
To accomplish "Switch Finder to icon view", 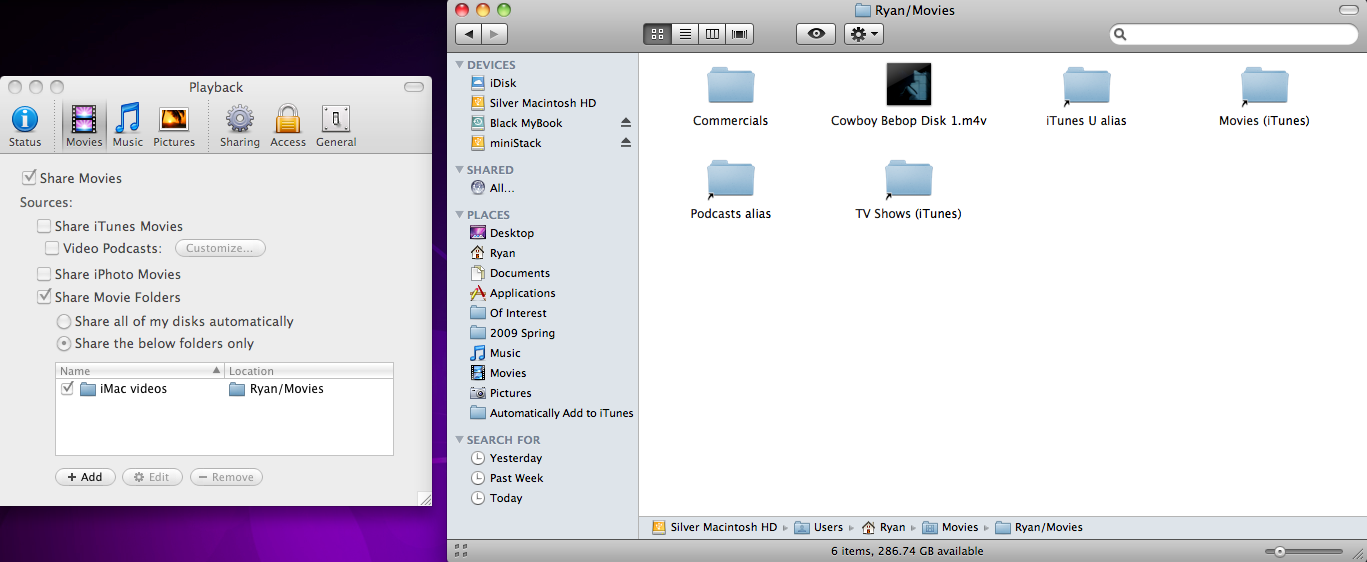I will (657, 34).
